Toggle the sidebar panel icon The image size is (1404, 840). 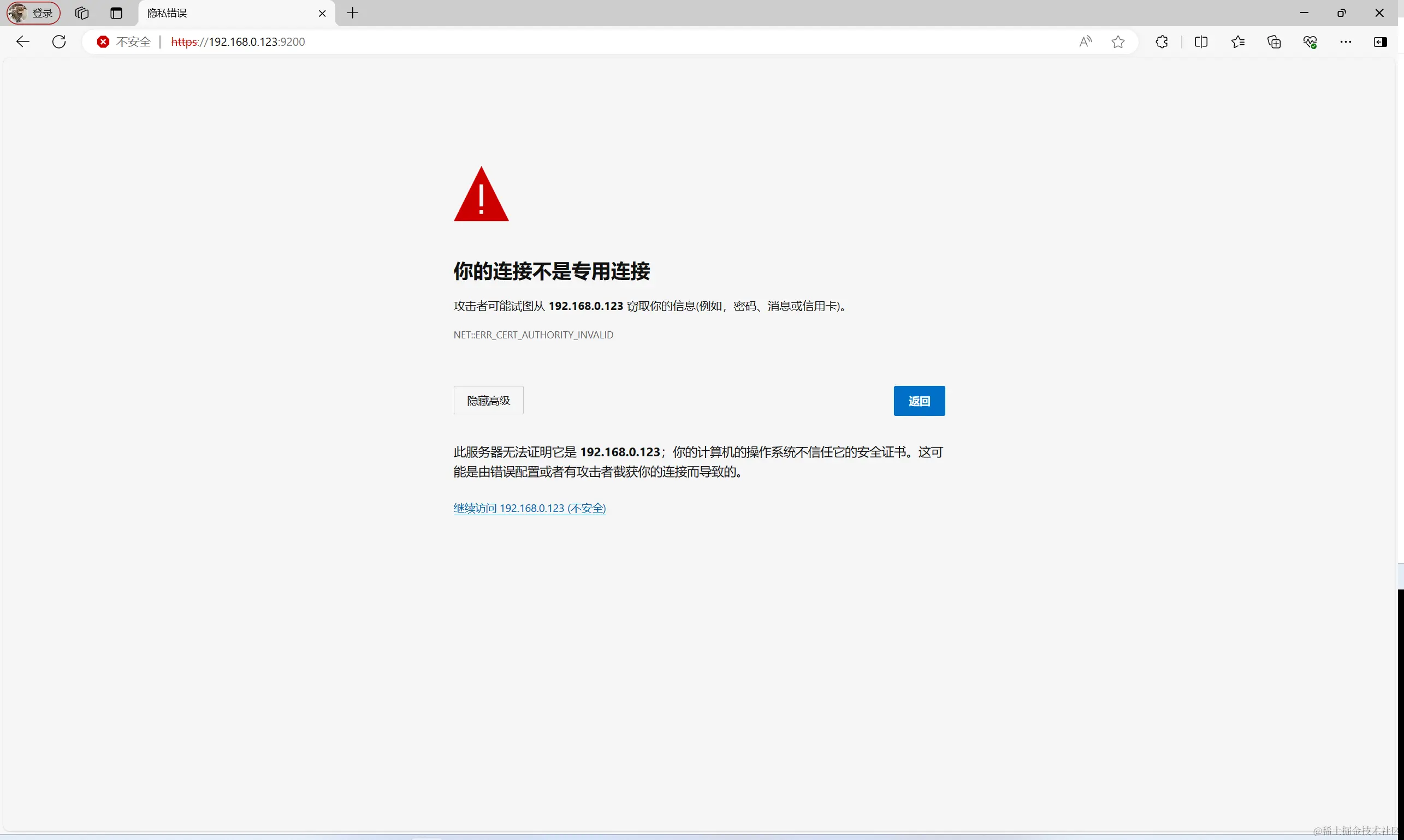(x=1380, y=42)
